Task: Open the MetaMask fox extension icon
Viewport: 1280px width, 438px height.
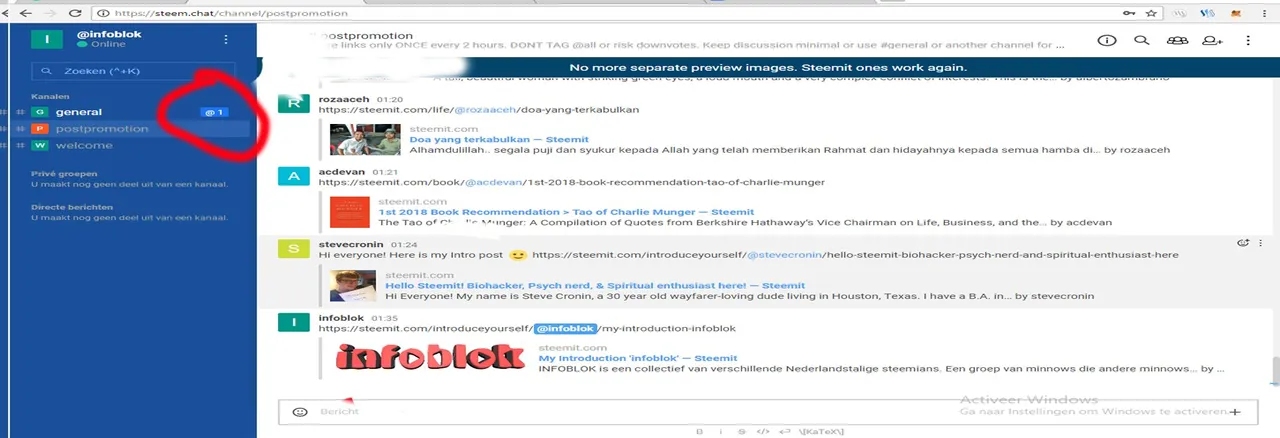Action: 1236,13
